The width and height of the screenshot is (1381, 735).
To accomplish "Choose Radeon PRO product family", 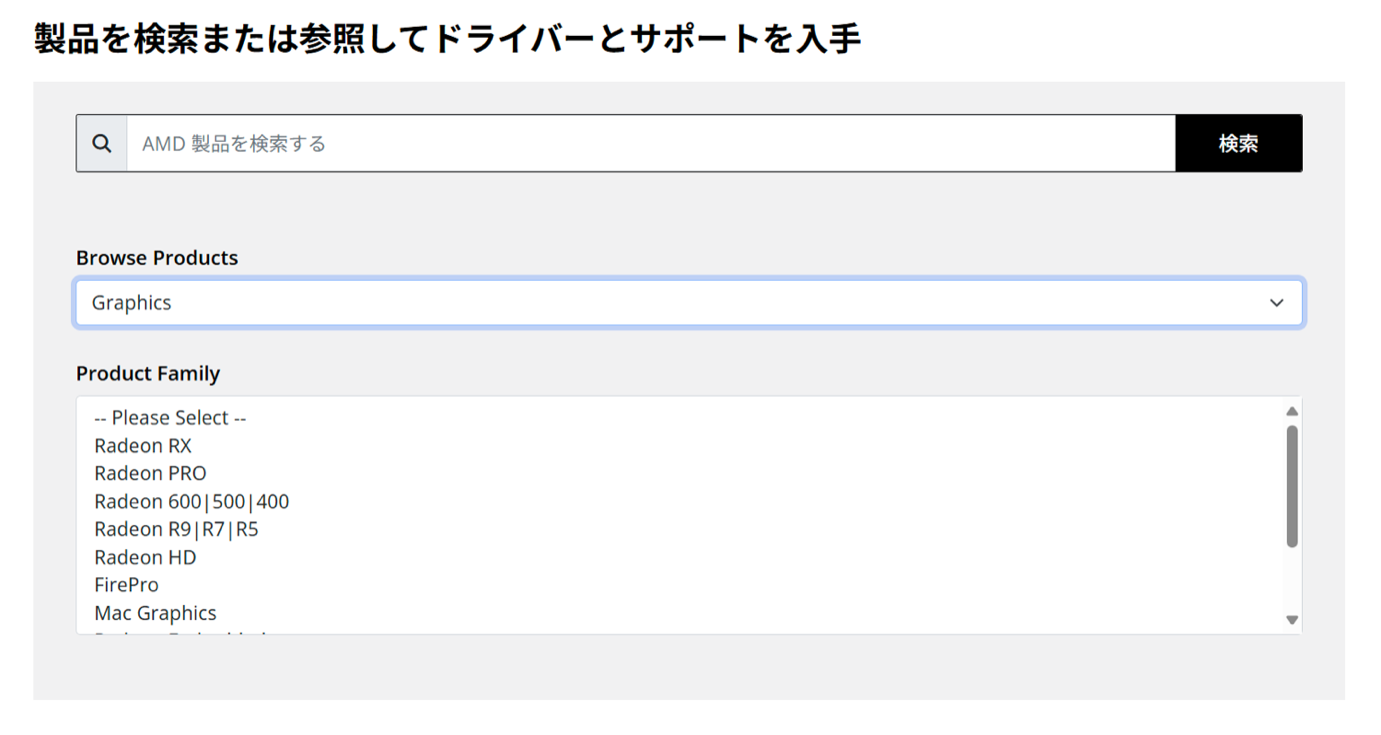I will tap(150, 473).
